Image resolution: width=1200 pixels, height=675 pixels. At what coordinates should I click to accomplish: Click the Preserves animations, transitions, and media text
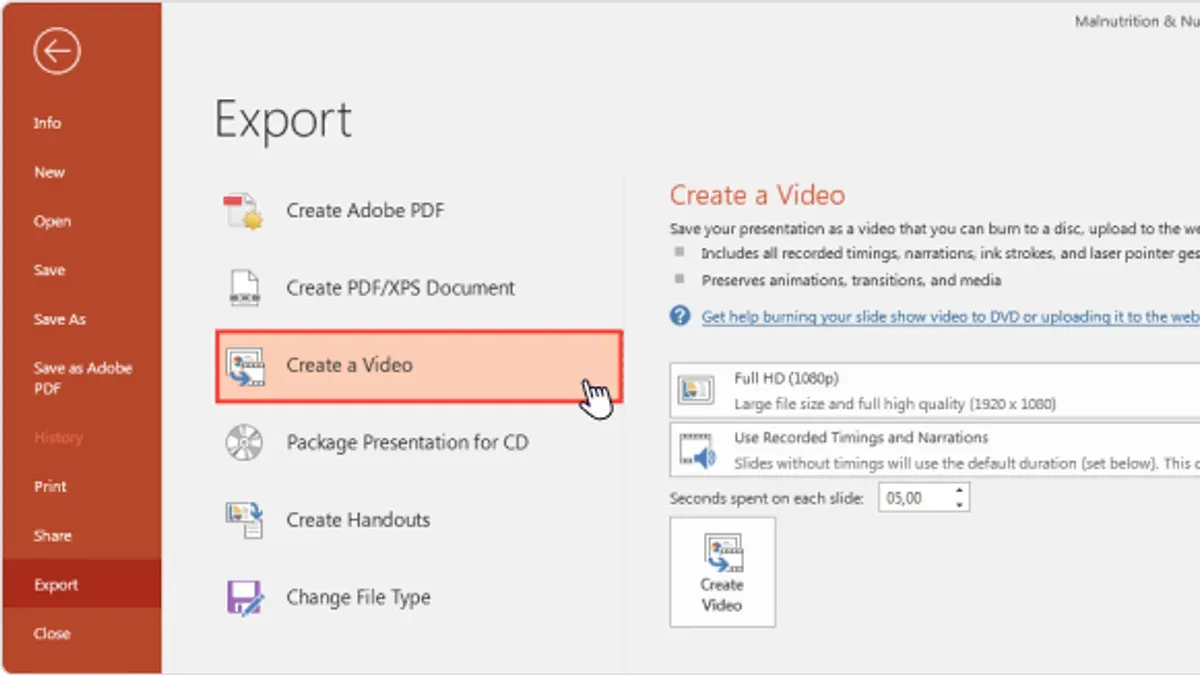(851, 280)
